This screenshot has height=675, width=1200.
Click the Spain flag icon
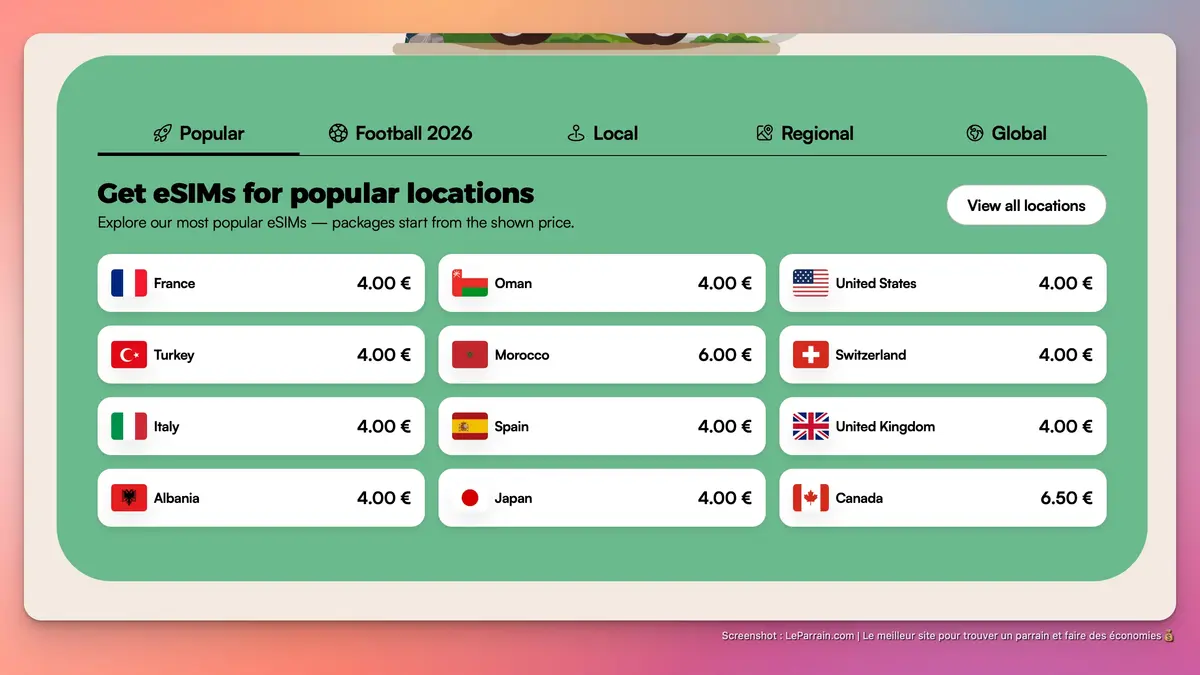[470, 426]
